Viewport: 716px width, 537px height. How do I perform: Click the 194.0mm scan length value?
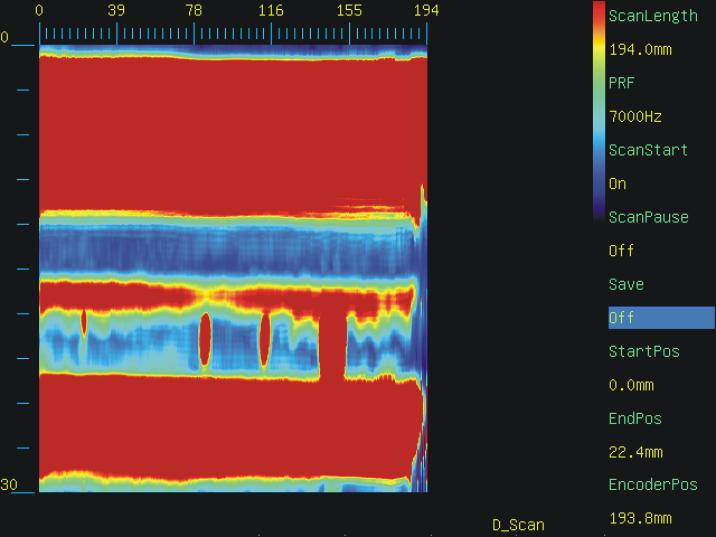point(640,50)
